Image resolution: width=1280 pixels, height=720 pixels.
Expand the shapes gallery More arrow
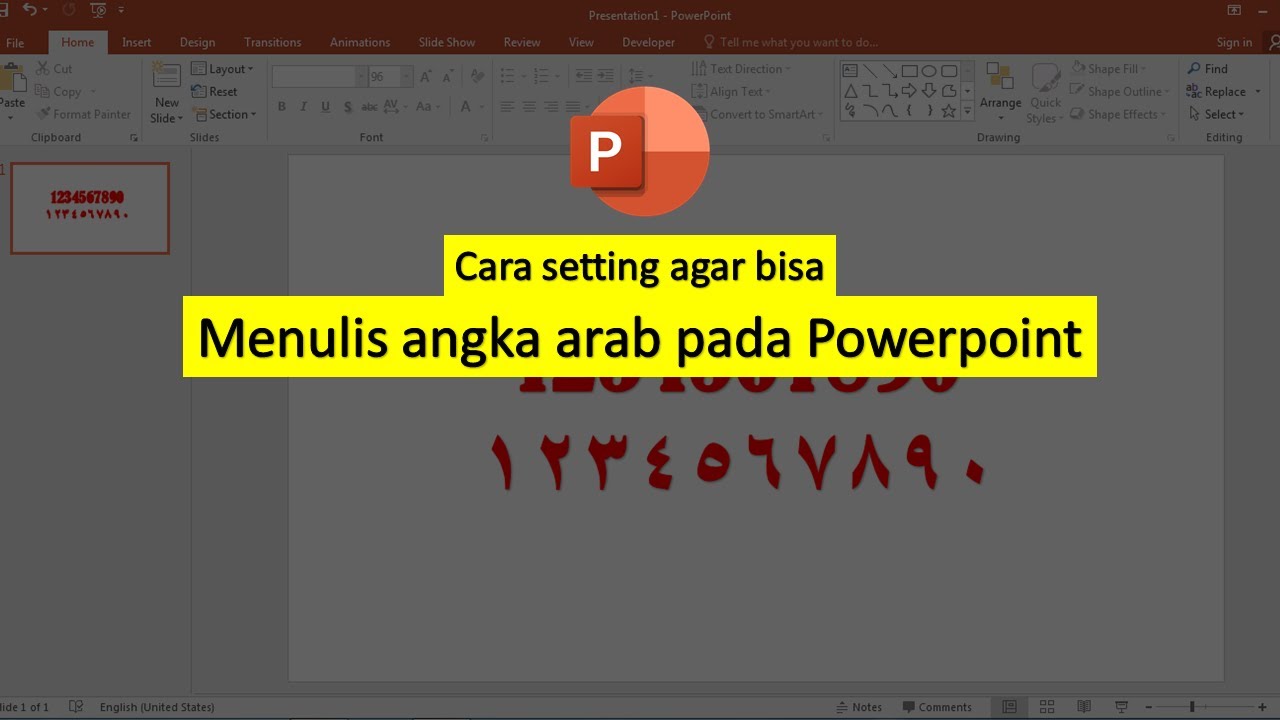coord(967,111)
